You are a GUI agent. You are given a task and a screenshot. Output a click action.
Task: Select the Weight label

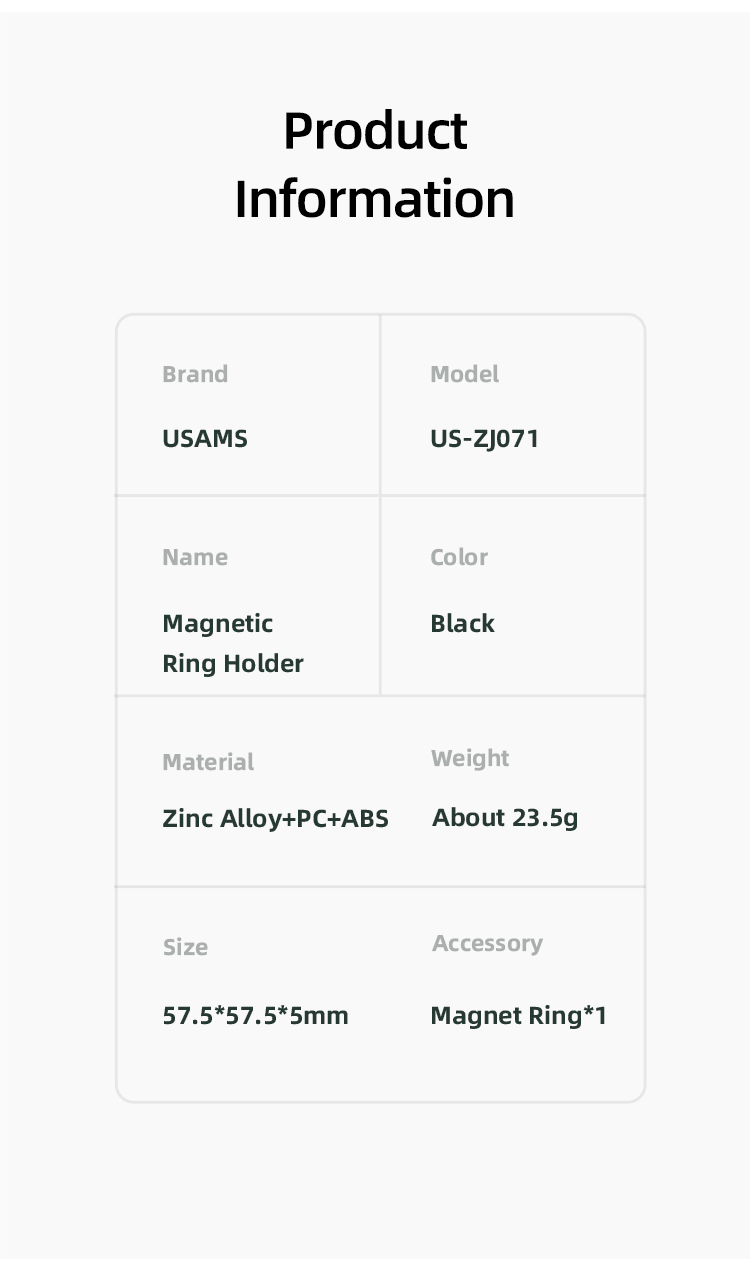[x=470, y=759]
